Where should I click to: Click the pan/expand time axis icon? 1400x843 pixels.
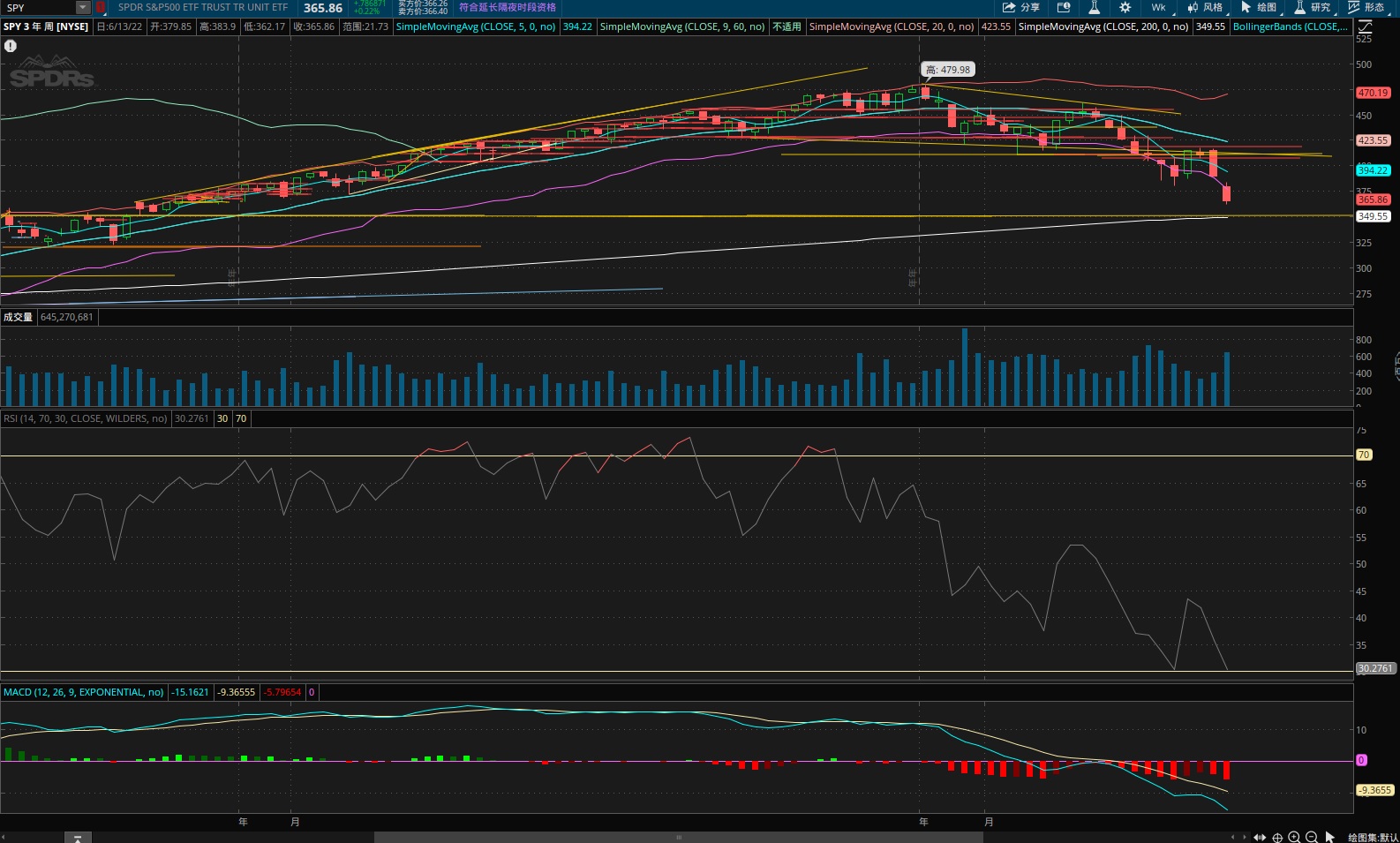coord(1260,837)
